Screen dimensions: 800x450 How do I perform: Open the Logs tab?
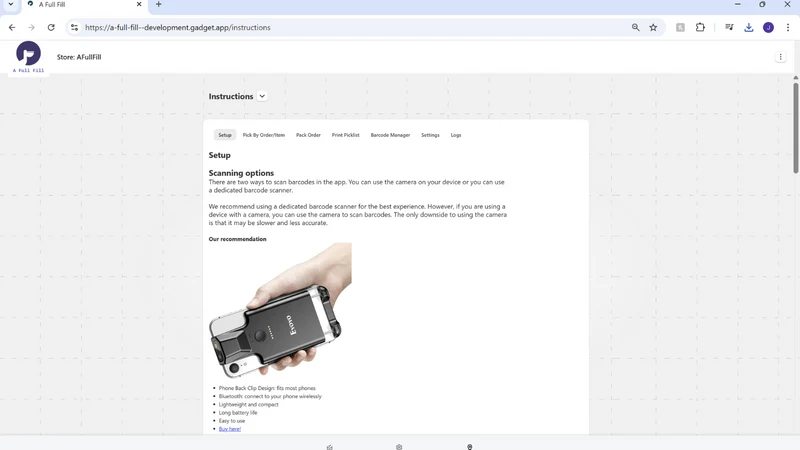click(x=456, y=135)
